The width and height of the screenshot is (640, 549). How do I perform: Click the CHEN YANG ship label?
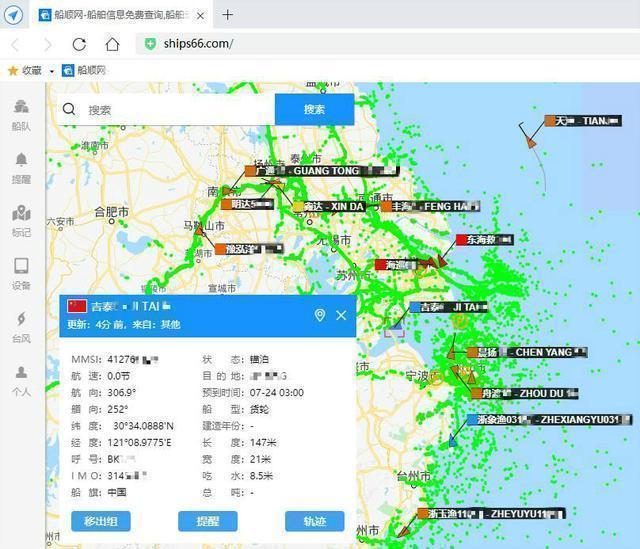[x=528, y=352]
